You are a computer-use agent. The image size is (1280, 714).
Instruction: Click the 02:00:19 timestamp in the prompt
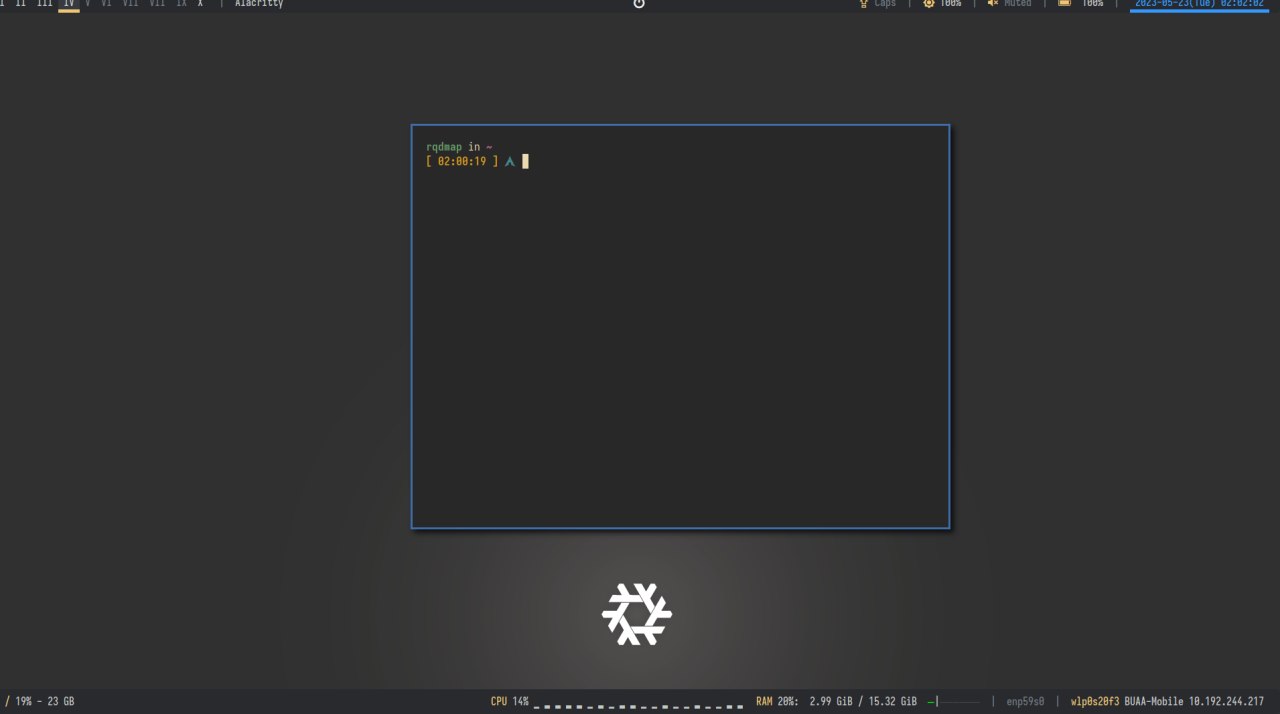(x=462, y=161)
